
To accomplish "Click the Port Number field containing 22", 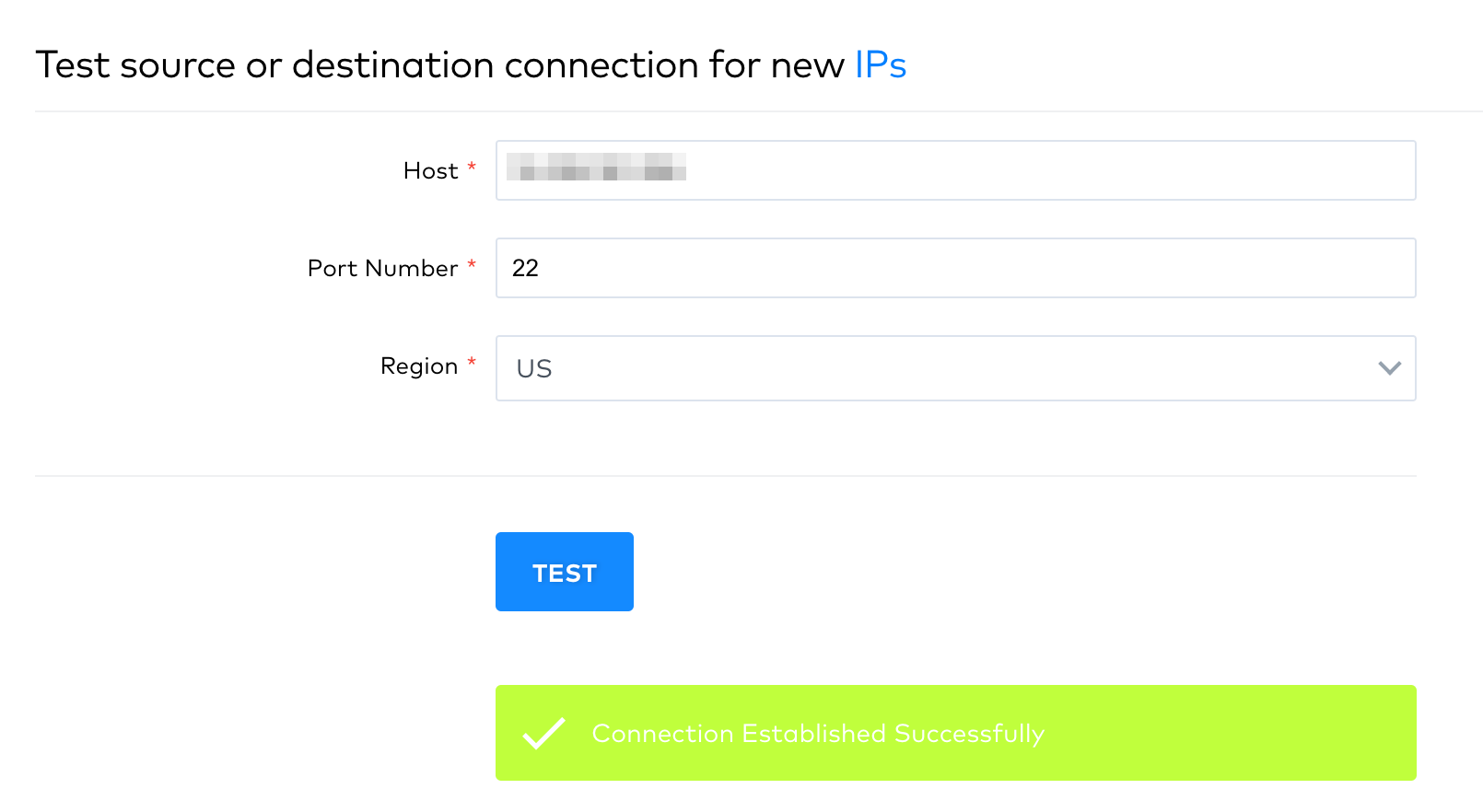I will (955, 268).
